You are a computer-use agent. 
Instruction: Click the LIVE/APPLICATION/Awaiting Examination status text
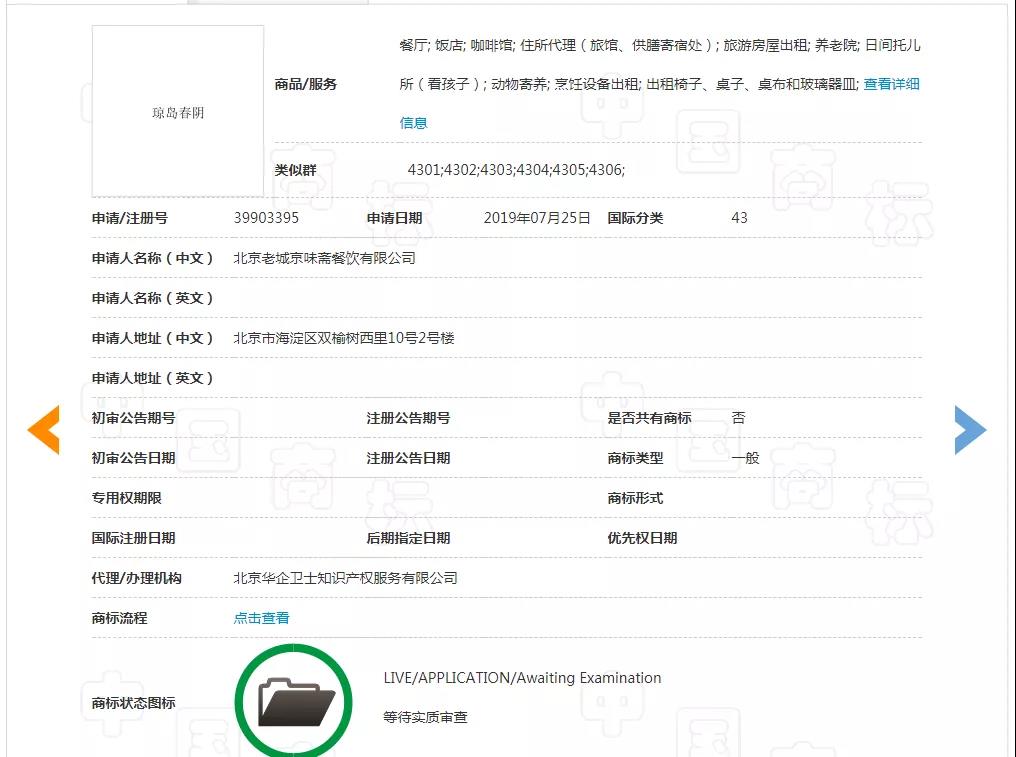522,678
